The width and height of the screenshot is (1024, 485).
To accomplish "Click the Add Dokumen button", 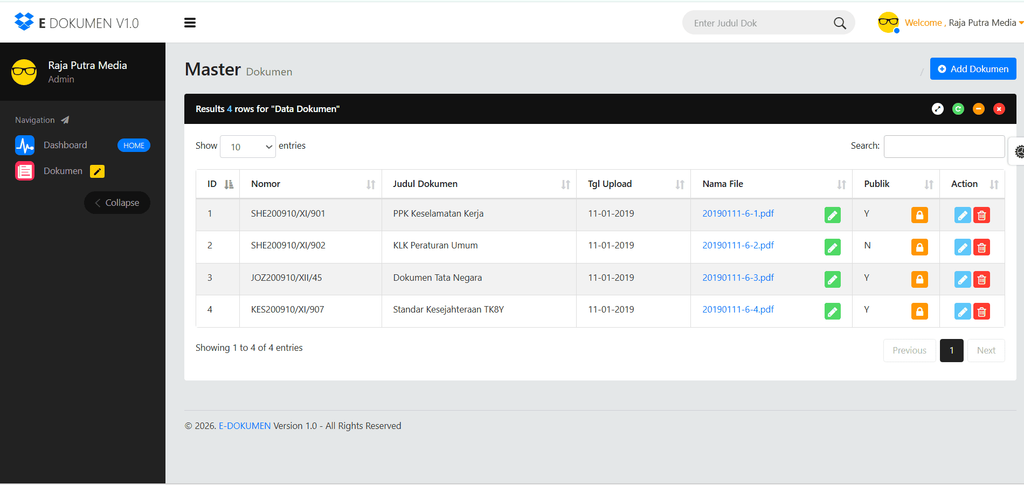I will point(973,69).
